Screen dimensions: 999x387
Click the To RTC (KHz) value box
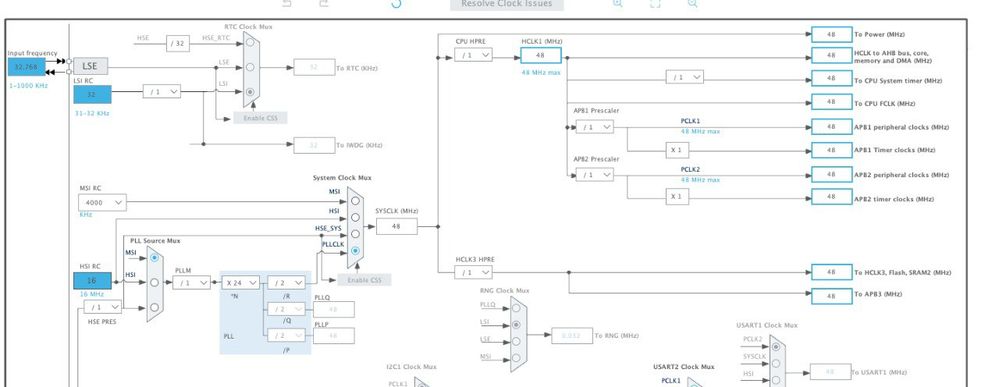[x=314, y=68]
